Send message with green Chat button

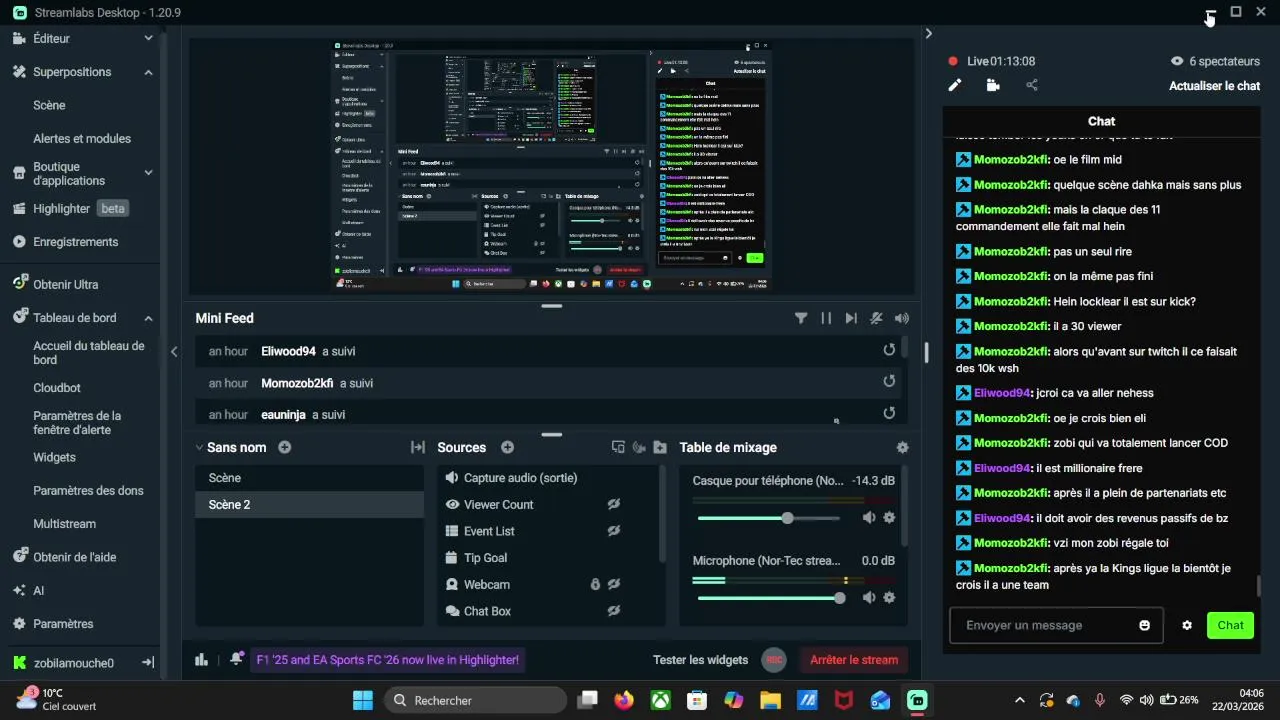(1230, 625)
